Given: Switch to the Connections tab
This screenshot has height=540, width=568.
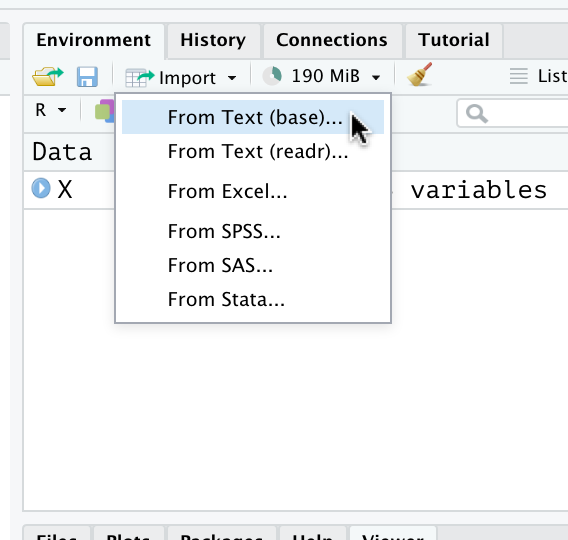Looking at the screenshot, I should click(332, 40).
